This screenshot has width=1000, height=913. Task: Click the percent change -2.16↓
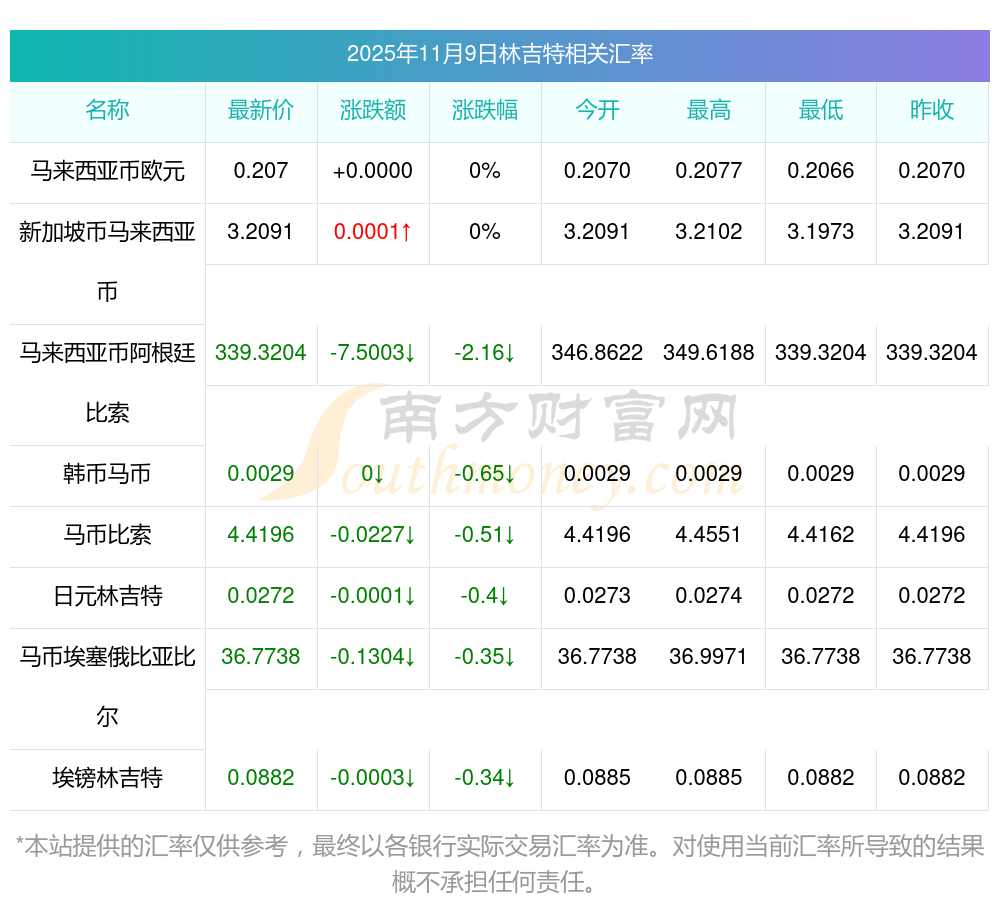tap(485, 353)
